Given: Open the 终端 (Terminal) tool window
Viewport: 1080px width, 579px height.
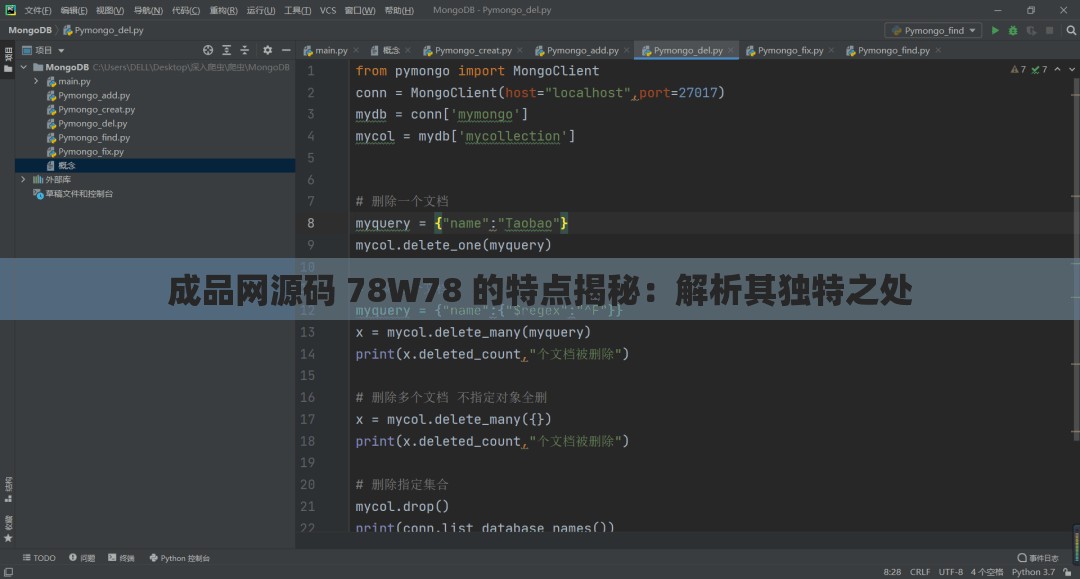Looking at the screenshot, I should pyautogui.click(x=121, y=558).
